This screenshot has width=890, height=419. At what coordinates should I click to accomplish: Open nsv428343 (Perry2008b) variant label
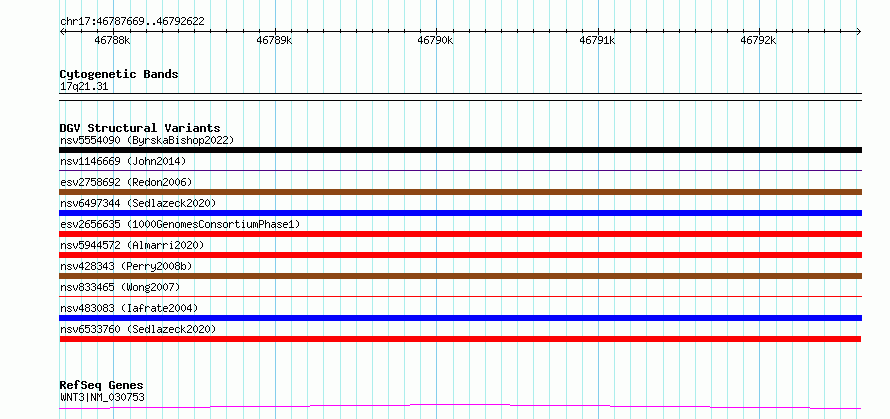pos(126,266)
